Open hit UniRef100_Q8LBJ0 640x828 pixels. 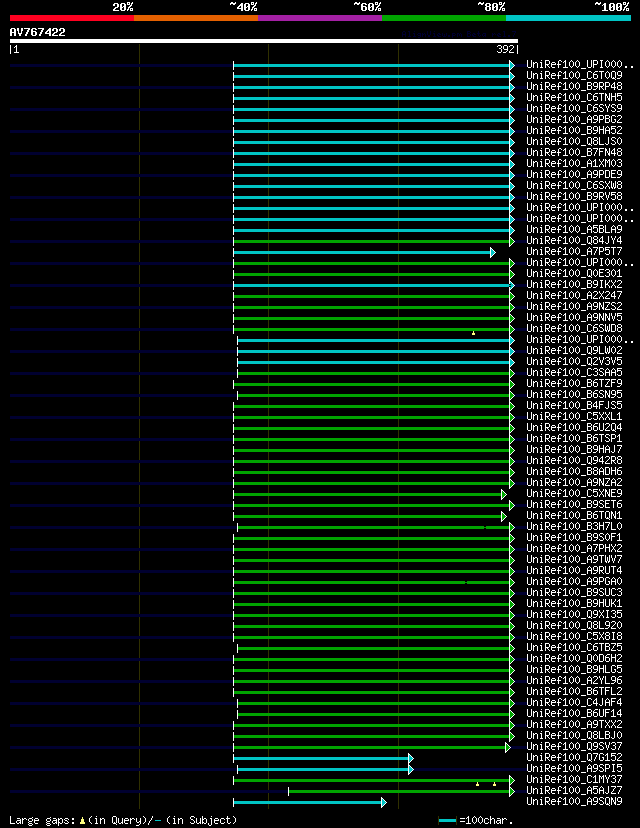pos(574,736)
